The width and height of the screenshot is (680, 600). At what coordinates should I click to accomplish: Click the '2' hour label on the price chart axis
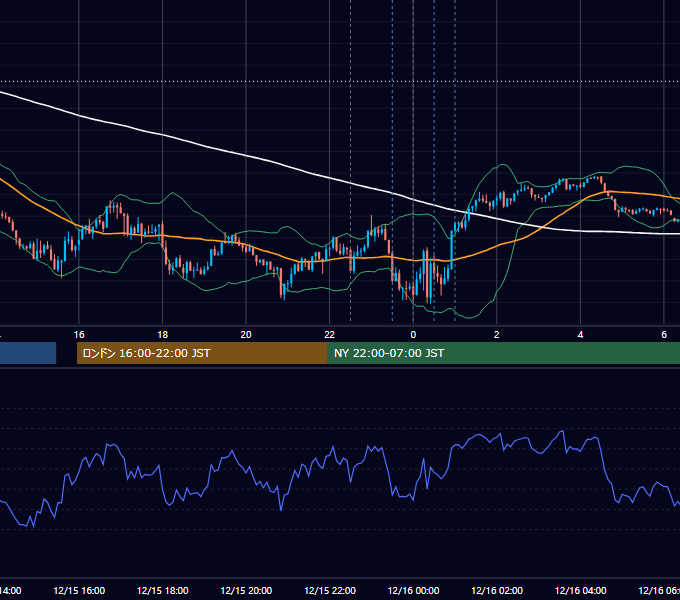(497, 335)
